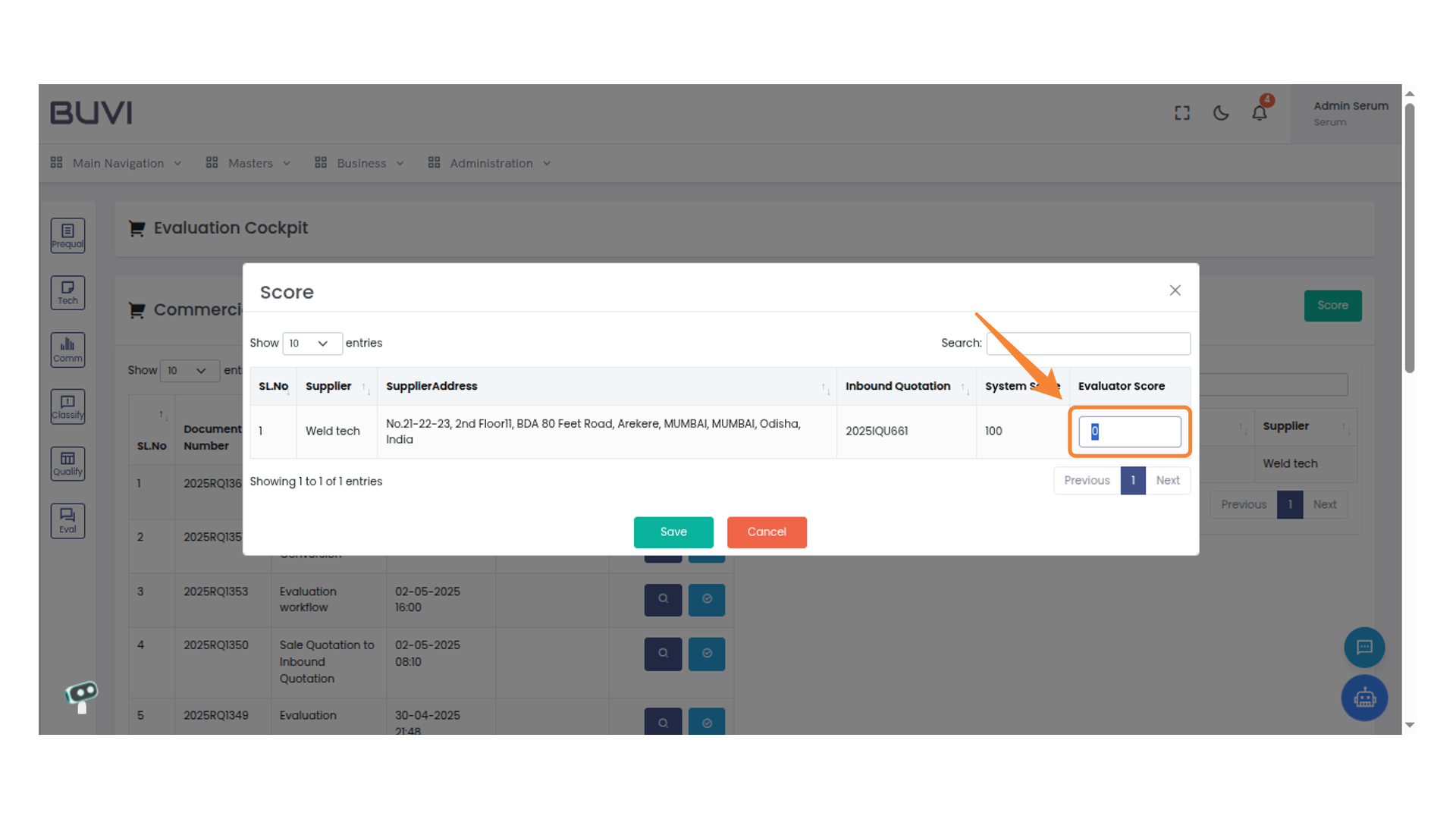
Task: Select the Prequal sidebar icon
Action: pyautogui.click(x=67, y=235)
